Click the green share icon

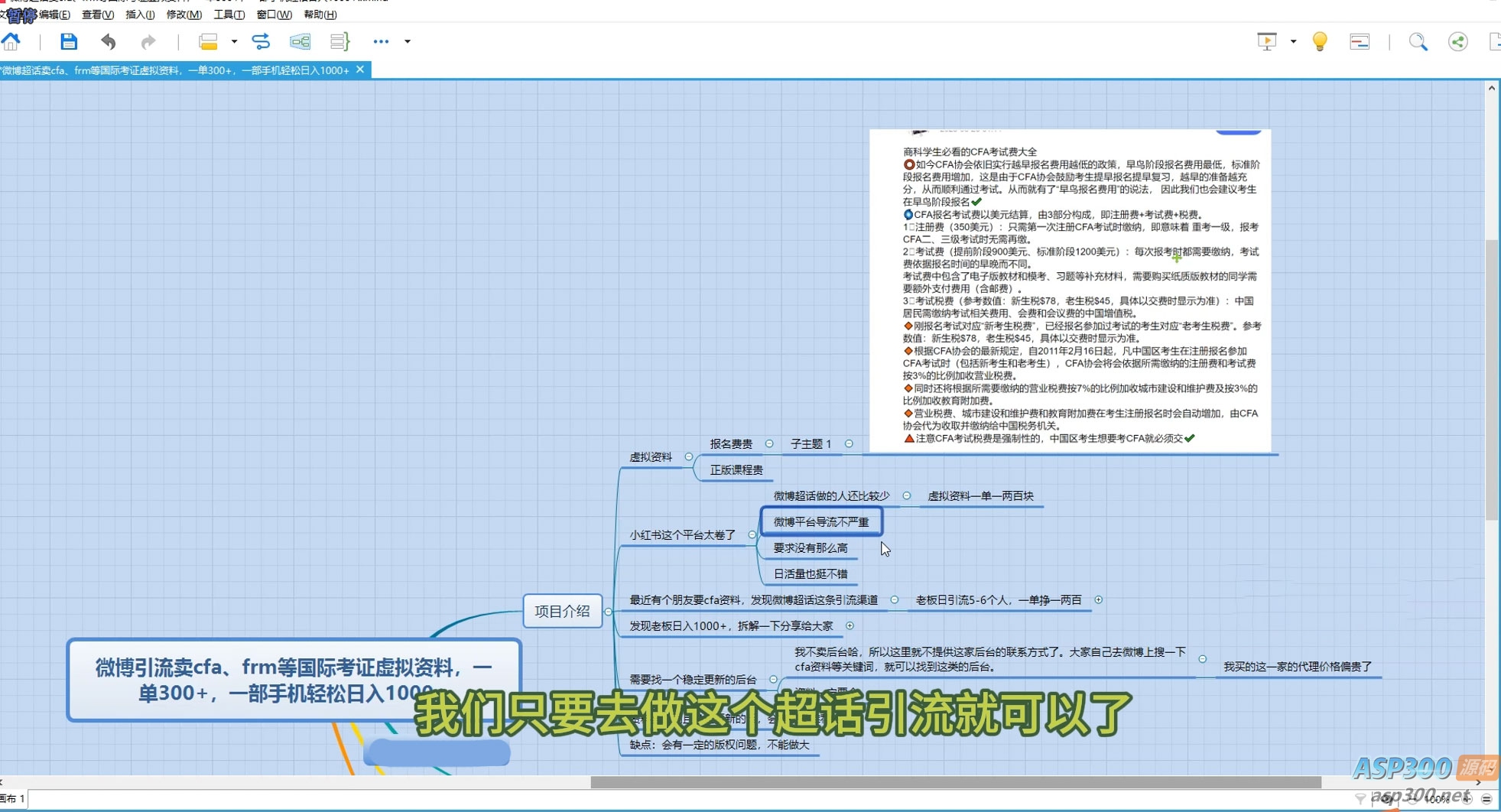point(1458,41)
